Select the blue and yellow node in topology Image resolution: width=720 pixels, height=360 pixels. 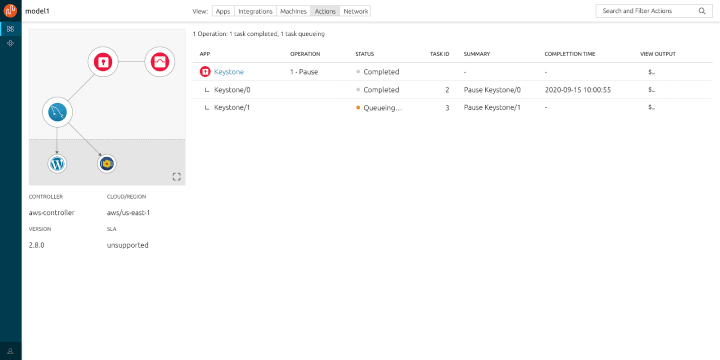(x=107, y=163)
